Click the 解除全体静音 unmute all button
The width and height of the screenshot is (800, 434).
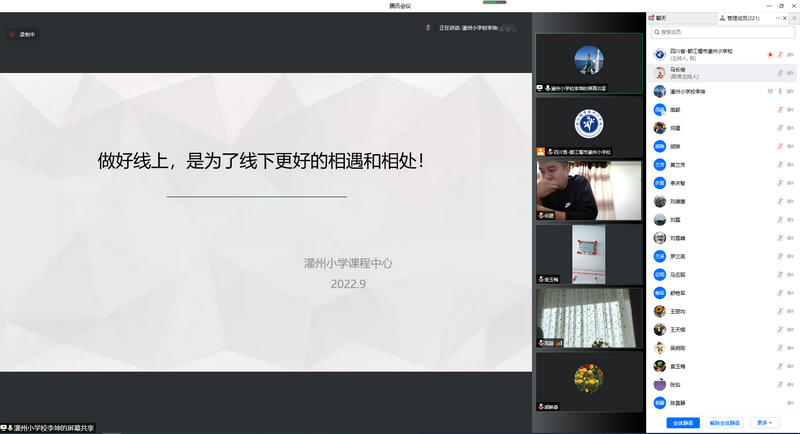point(724,423)
